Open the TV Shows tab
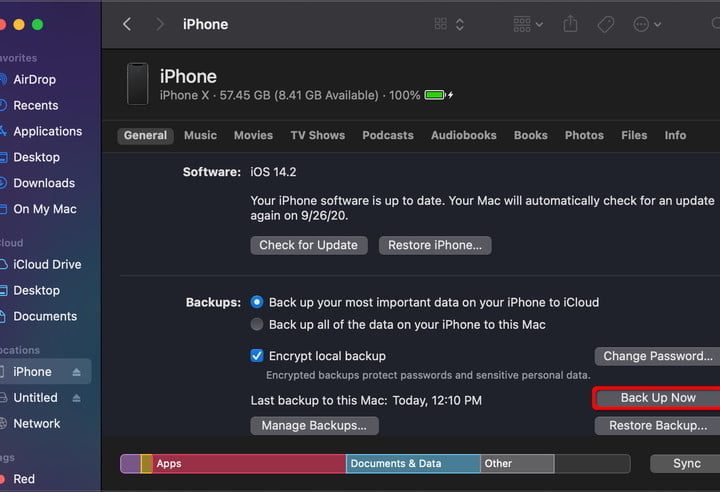Viewport: 720px width, 492px height. click(x=318, y=136)
